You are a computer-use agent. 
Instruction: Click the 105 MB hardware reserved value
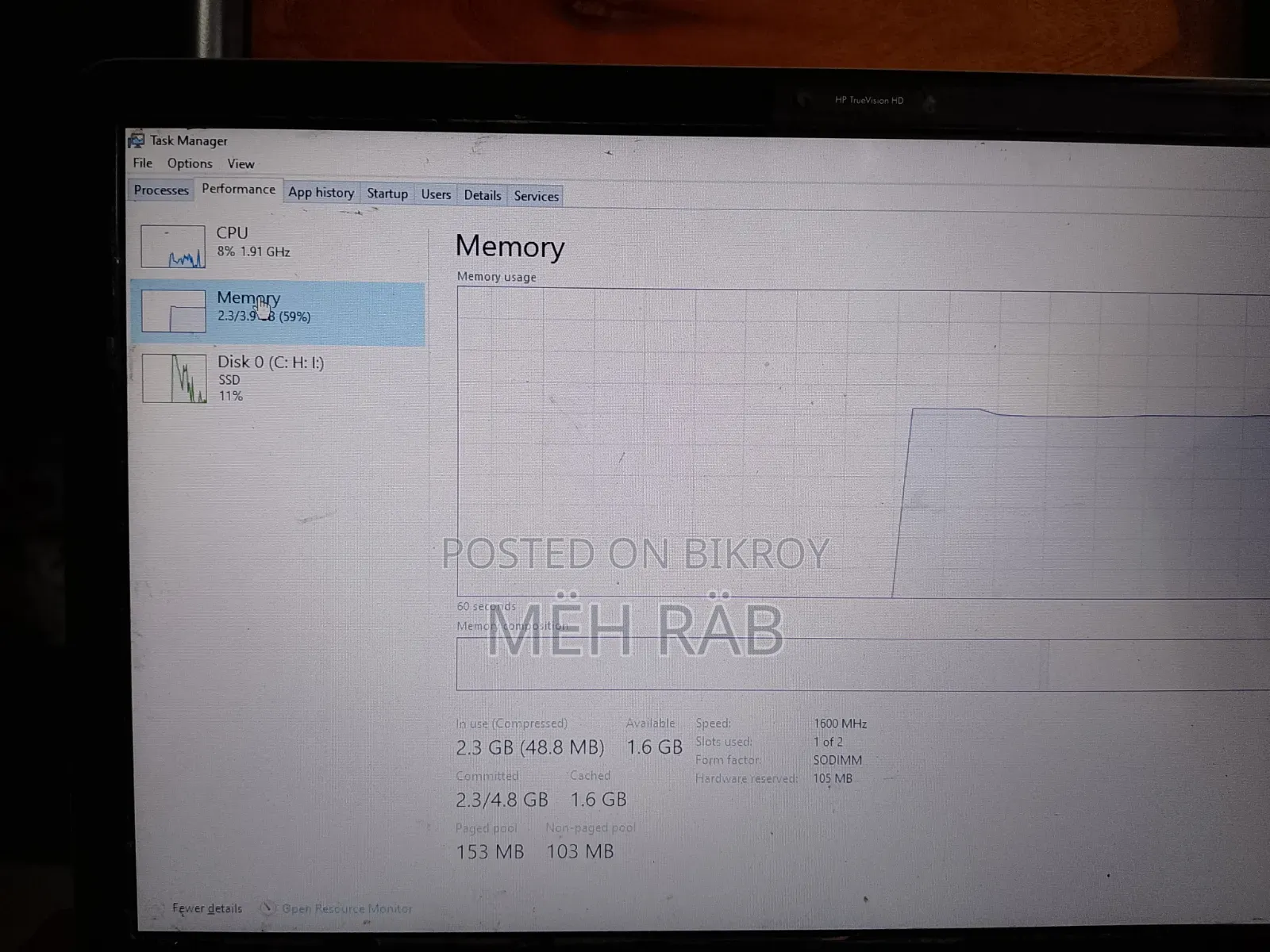pos(833,778)
